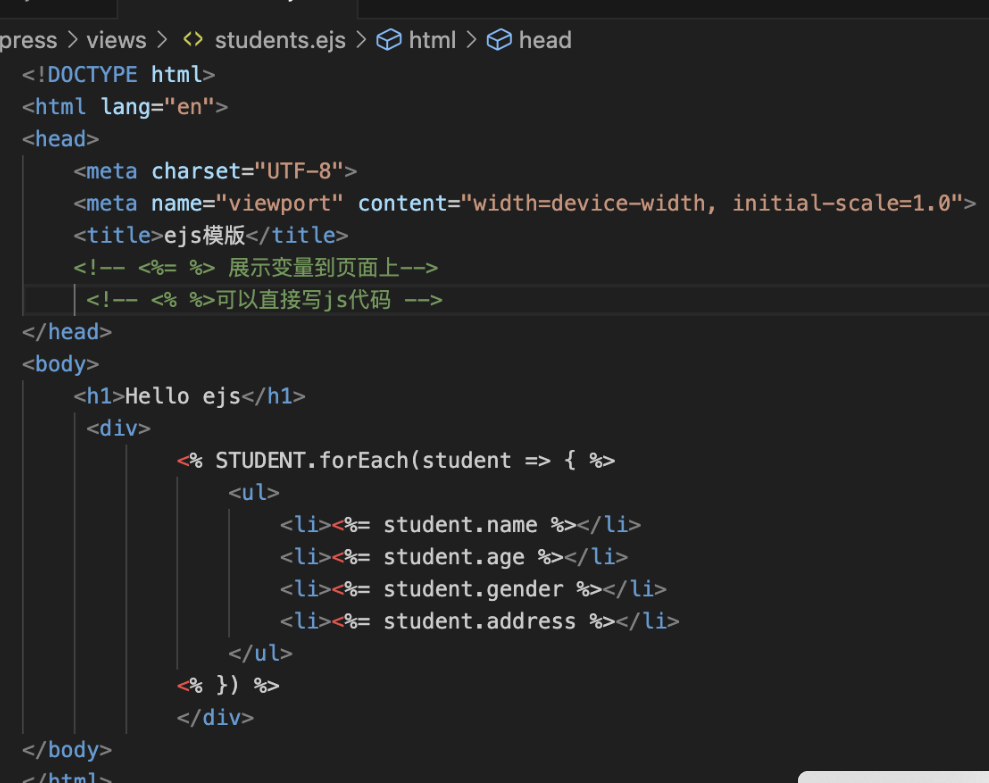Select head breadcrumb segment

click(545, 40)
